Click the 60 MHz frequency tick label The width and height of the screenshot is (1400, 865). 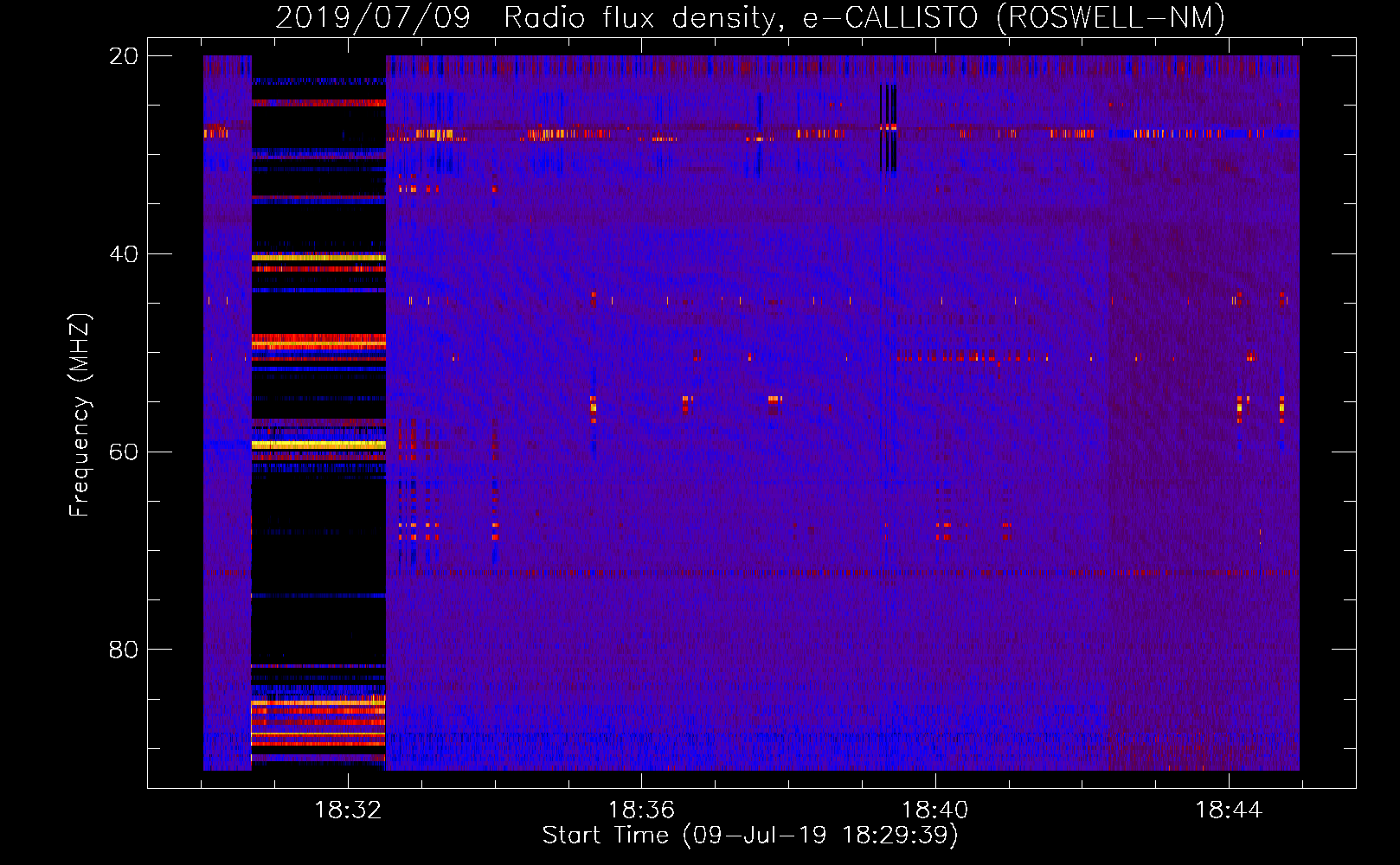[123, 452]
